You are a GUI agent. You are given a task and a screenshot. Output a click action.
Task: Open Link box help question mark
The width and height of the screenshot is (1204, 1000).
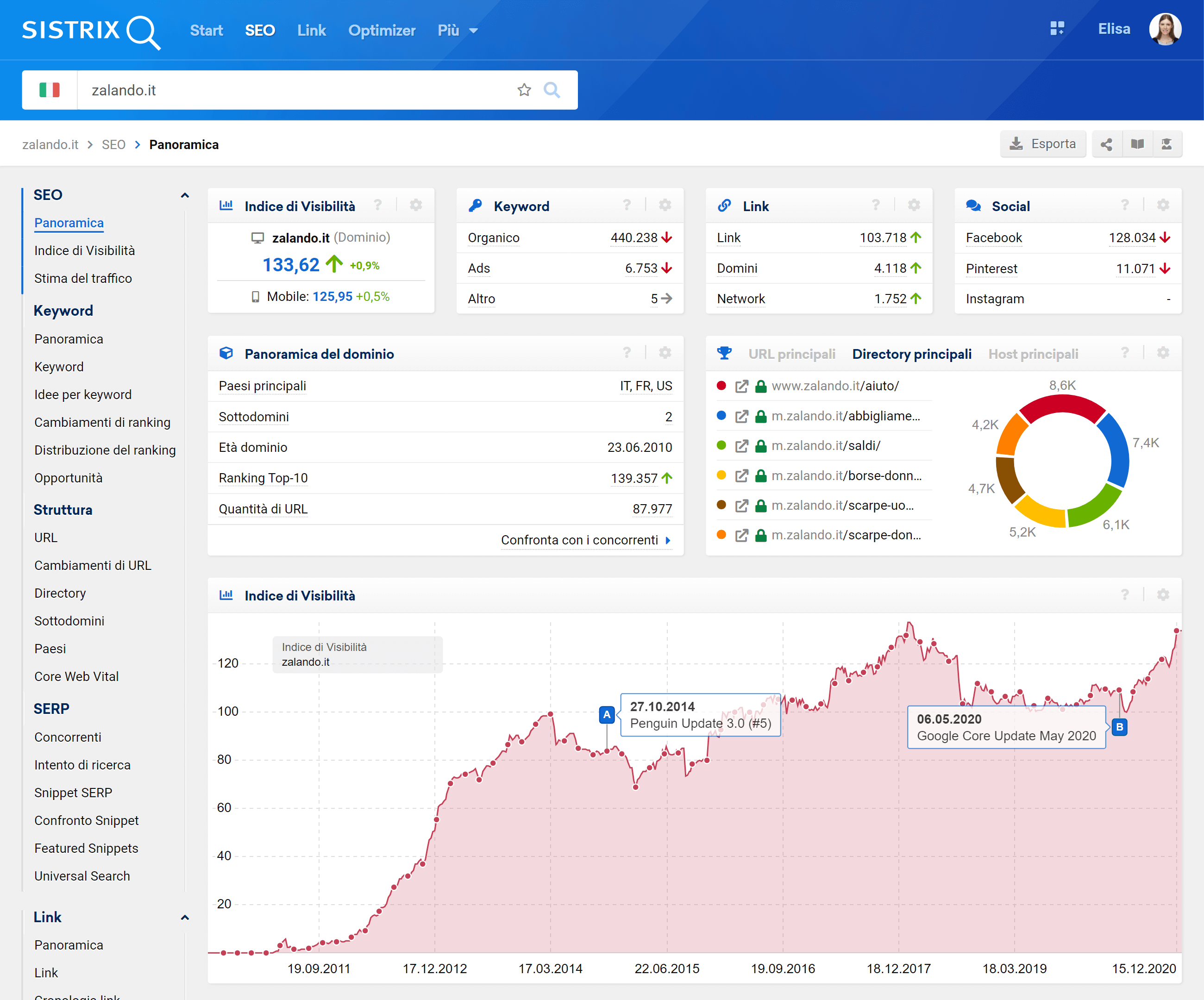[x=876, y=205]
